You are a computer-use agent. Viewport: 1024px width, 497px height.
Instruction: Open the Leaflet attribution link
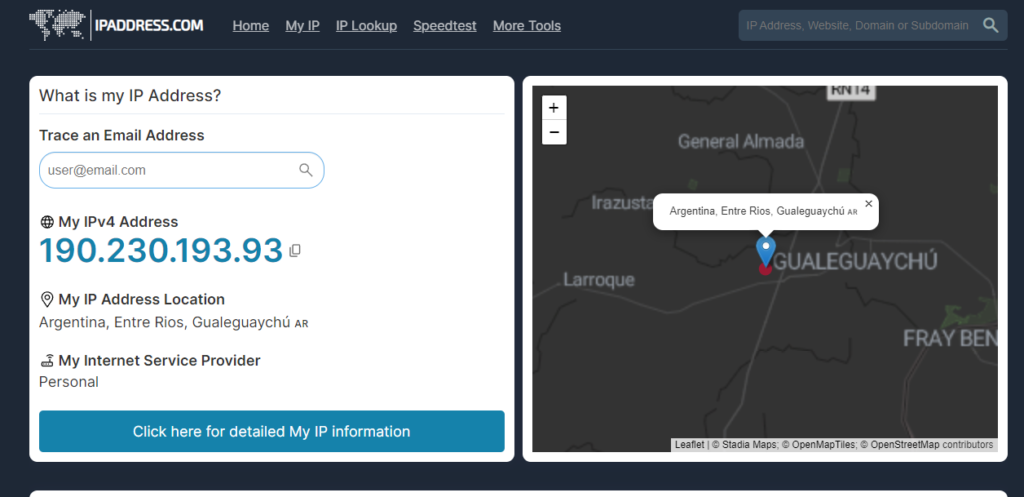click(x=689, y=445)
